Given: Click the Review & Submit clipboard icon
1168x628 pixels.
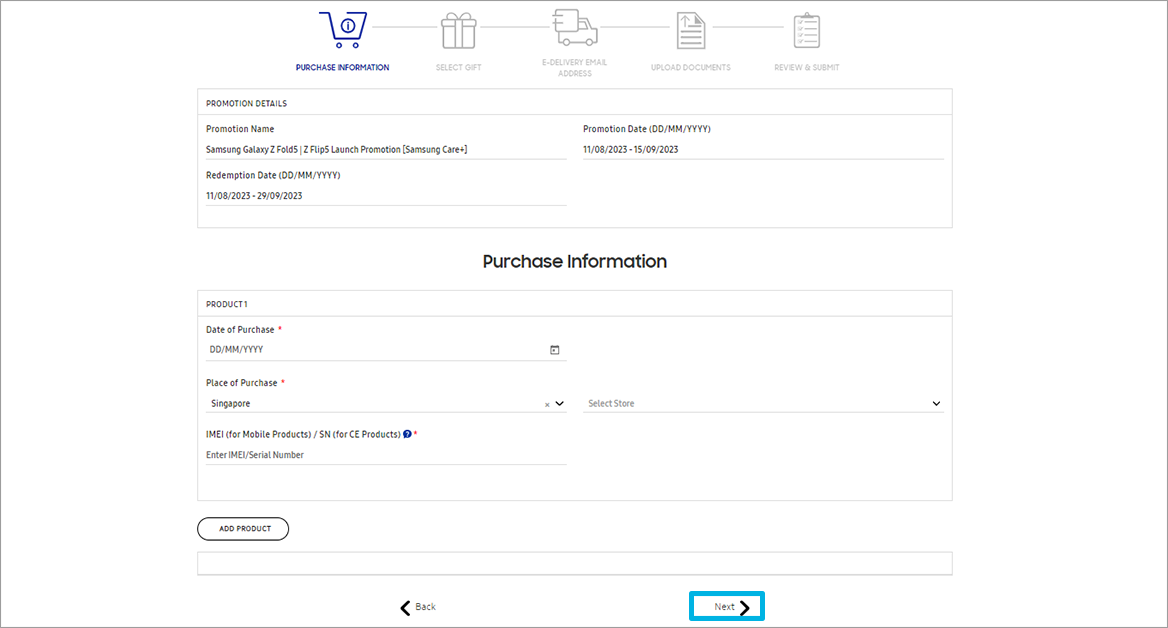Looking at the screenshot, I should point(806,28).
